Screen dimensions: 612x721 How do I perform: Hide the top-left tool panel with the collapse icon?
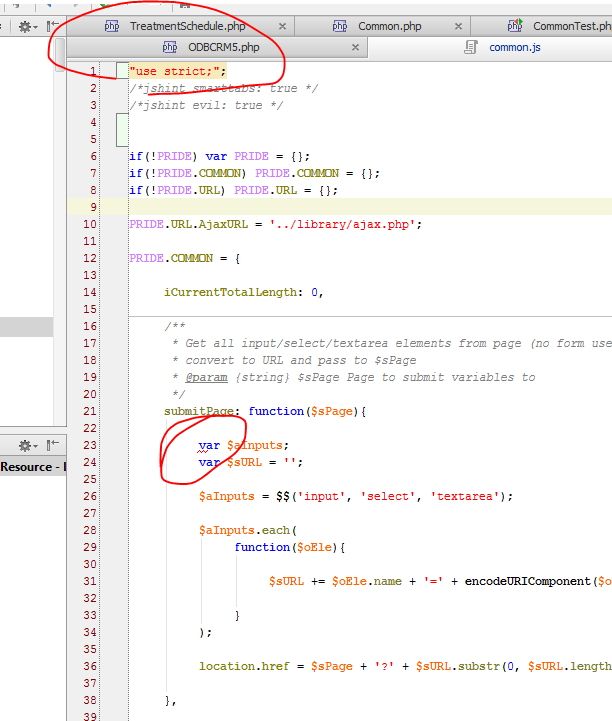[x=53, y=27]
